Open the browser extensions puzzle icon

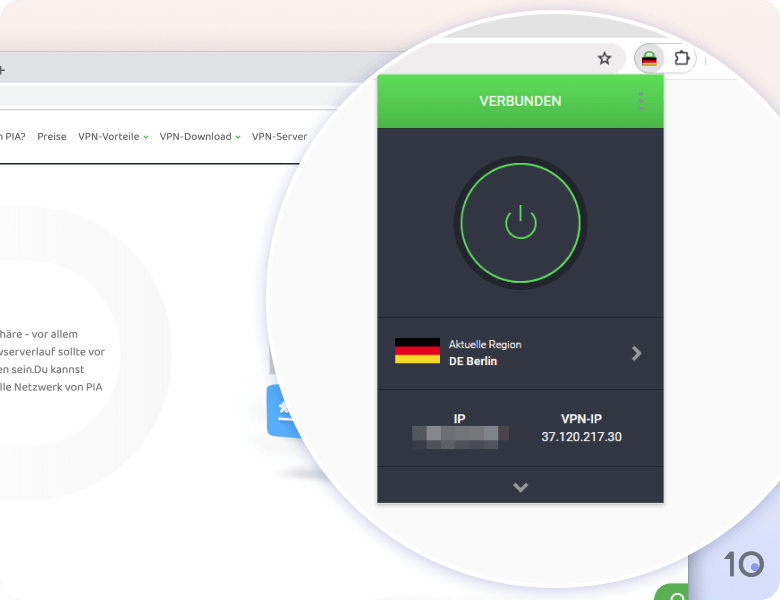coord(682,59)
